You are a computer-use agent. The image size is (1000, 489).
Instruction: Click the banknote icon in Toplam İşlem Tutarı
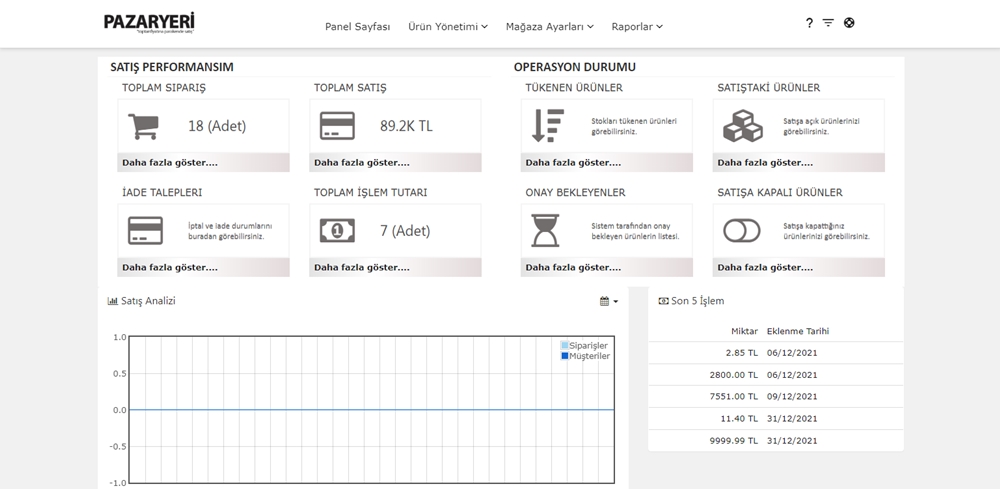[337, 231]
